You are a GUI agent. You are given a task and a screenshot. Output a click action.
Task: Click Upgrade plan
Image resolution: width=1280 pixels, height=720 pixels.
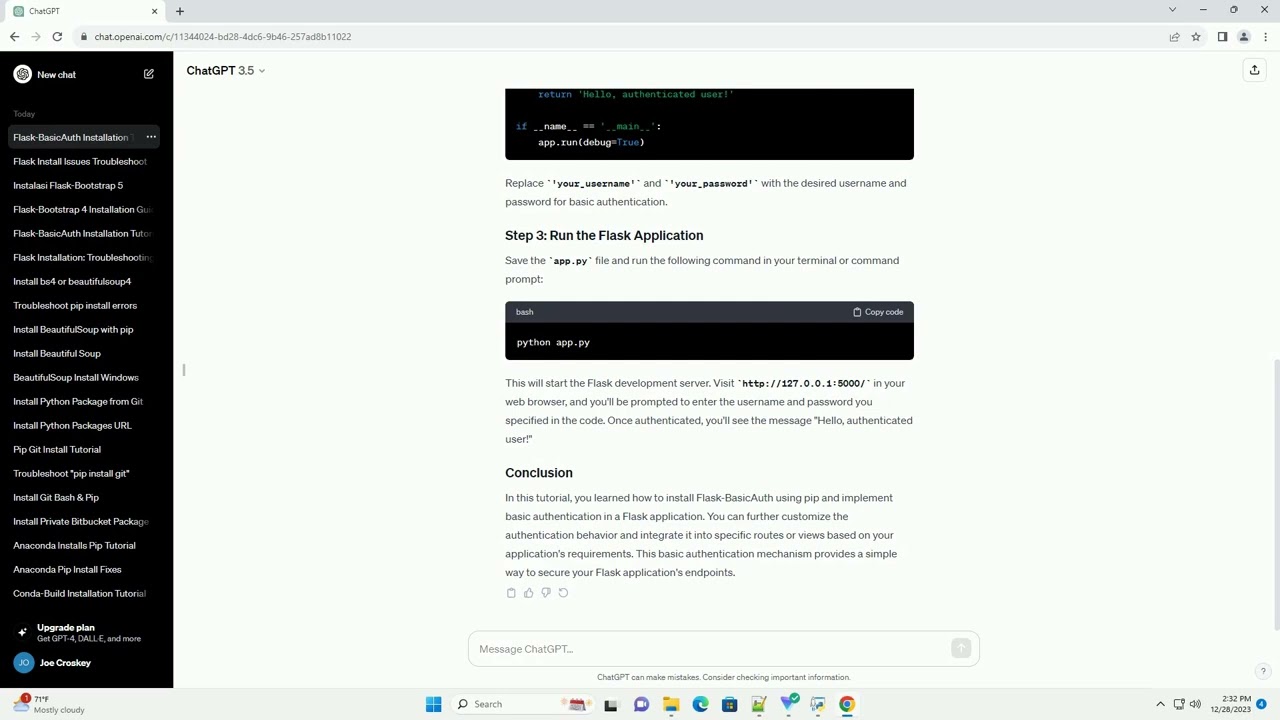point(86,632)
